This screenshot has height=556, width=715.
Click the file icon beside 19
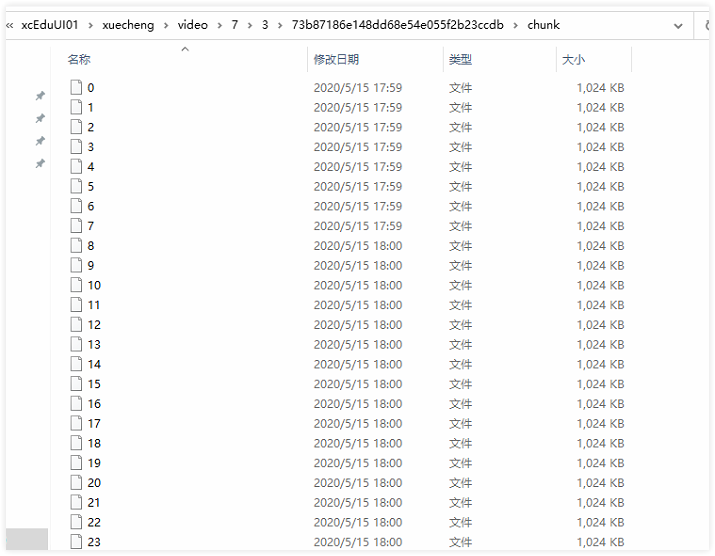tap(76, 462)
